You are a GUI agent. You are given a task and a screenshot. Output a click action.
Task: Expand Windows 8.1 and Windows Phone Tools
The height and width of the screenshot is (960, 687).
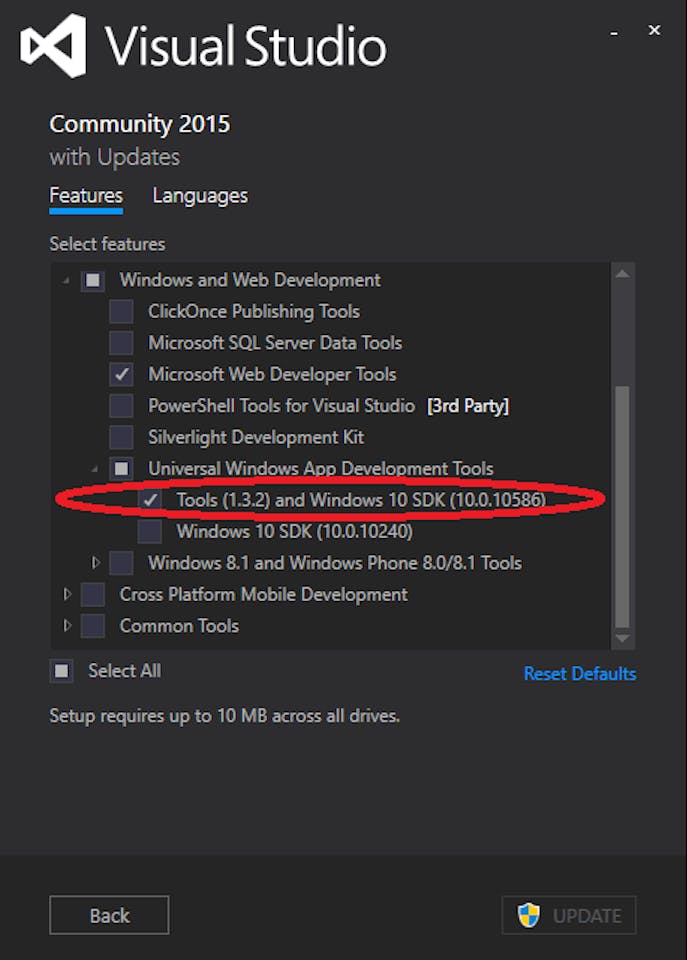pos(96,563)
